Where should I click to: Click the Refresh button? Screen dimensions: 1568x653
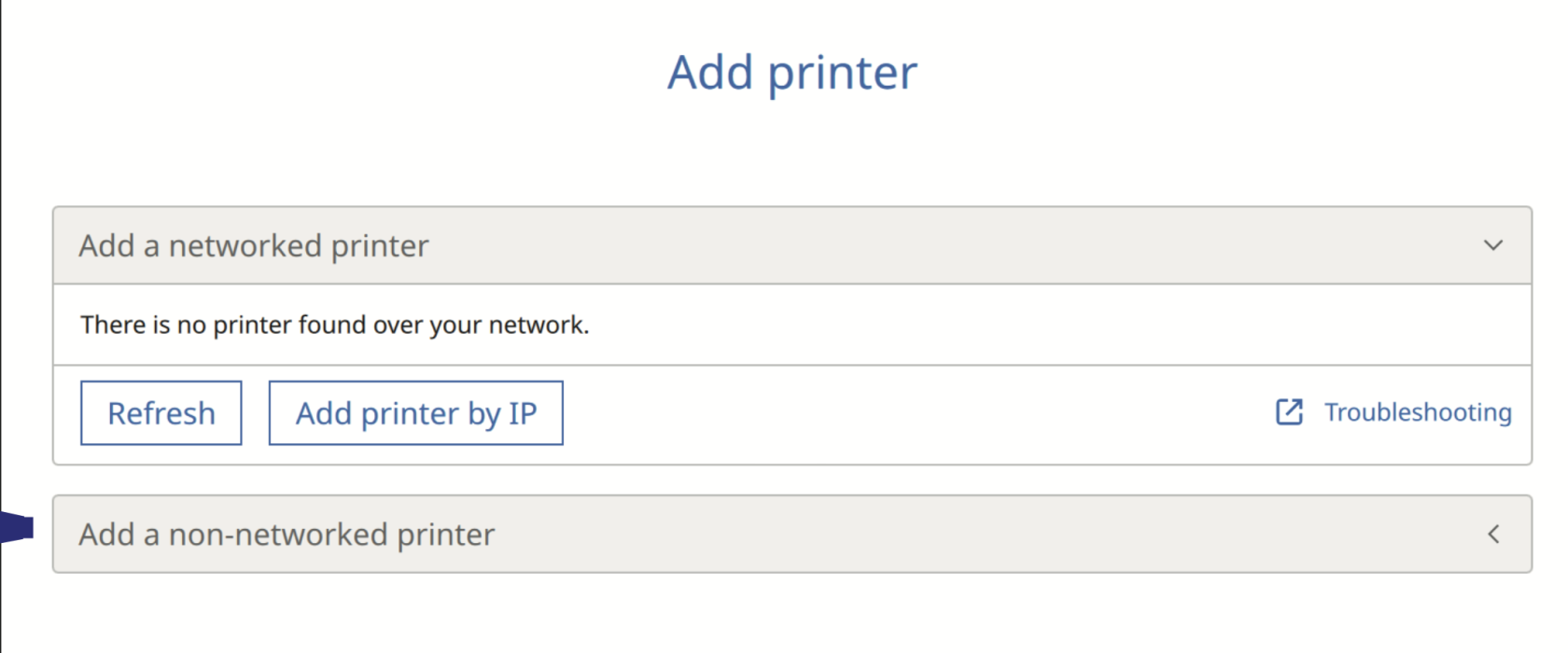161,412
